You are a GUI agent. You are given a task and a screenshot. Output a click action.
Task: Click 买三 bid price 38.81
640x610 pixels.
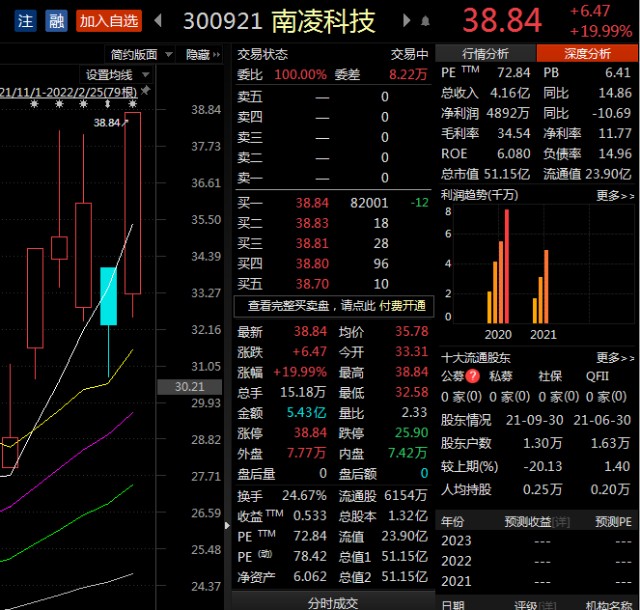pyautogui.click(x=312, y=244)
